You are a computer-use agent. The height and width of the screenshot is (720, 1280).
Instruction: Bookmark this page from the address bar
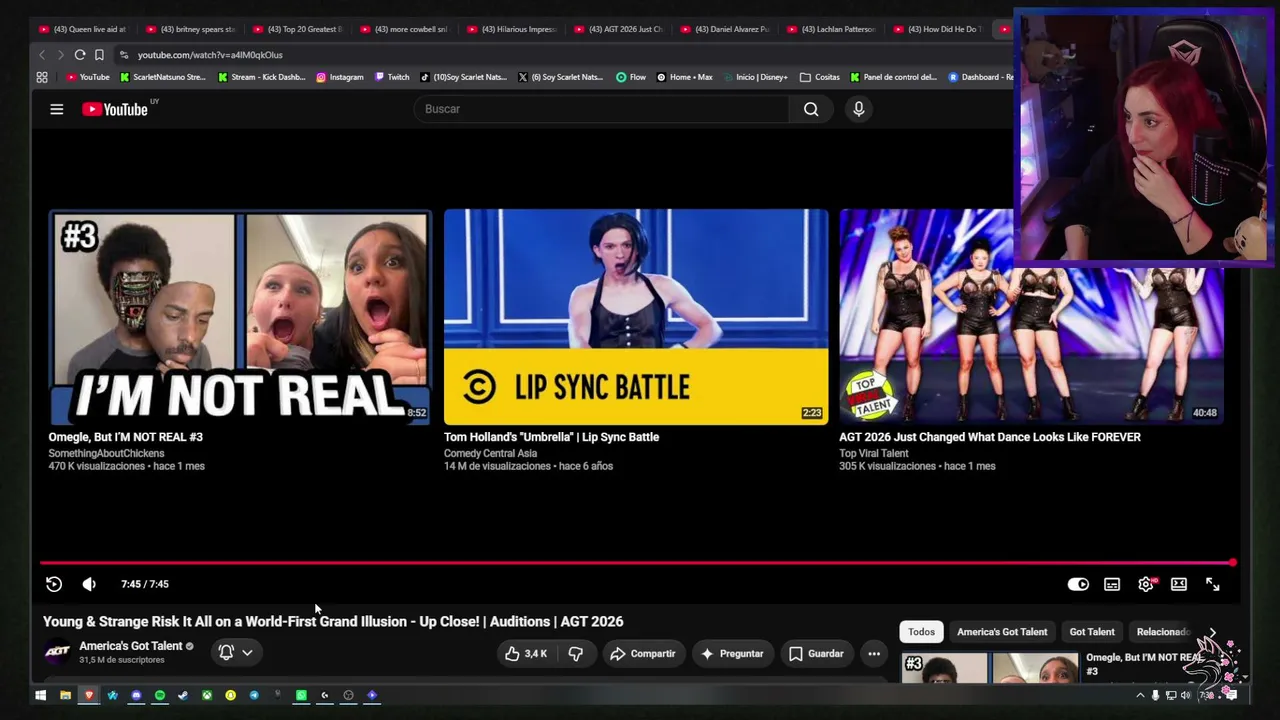[99, 55]
